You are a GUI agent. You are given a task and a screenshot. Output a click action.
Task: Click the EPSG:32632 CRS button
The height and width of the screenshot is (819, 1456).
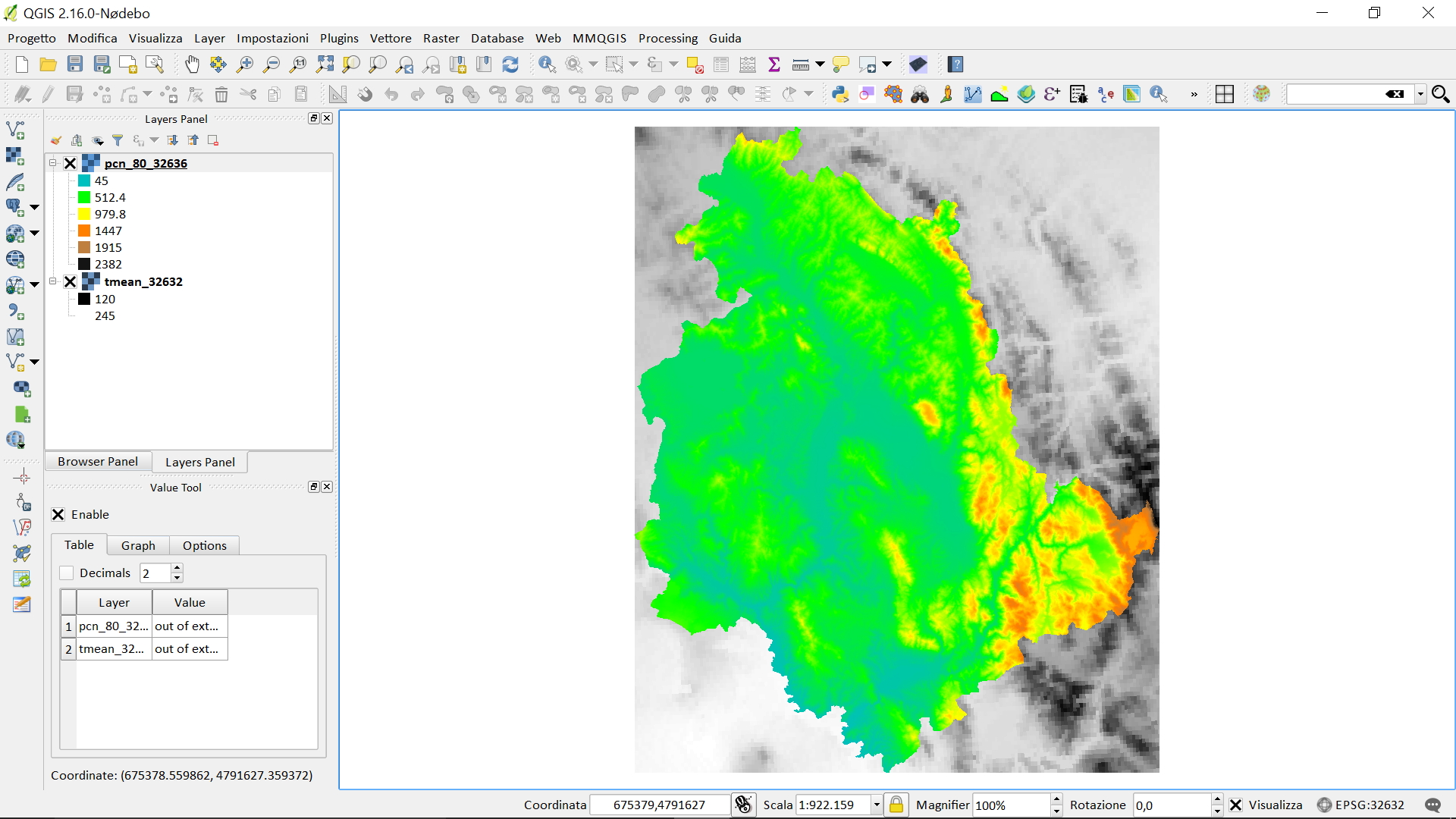click(1361, 805)
